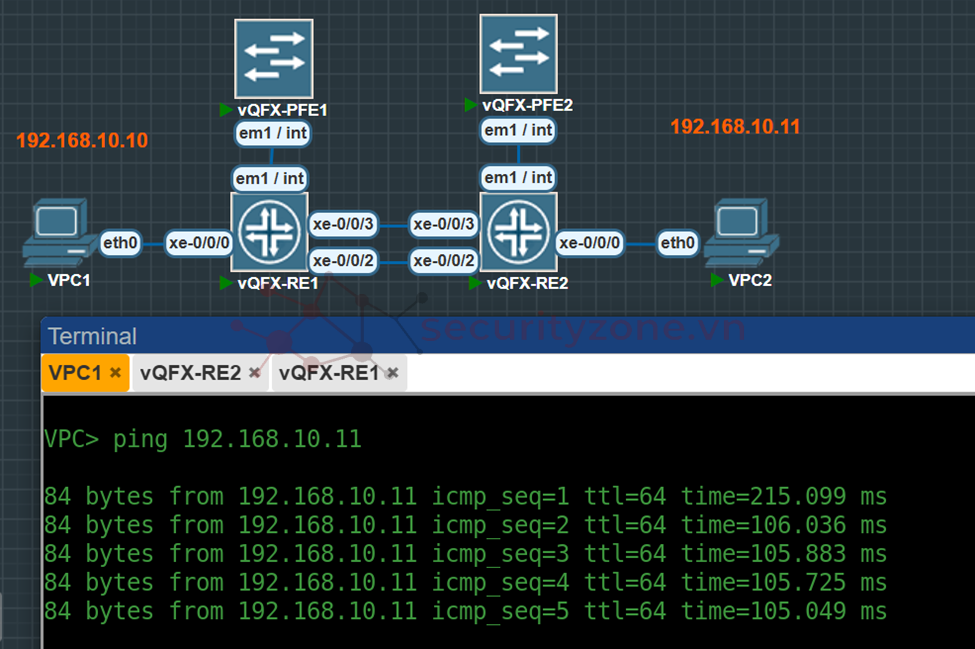Select the VPC2 computer icon

(x=740, y=232)
